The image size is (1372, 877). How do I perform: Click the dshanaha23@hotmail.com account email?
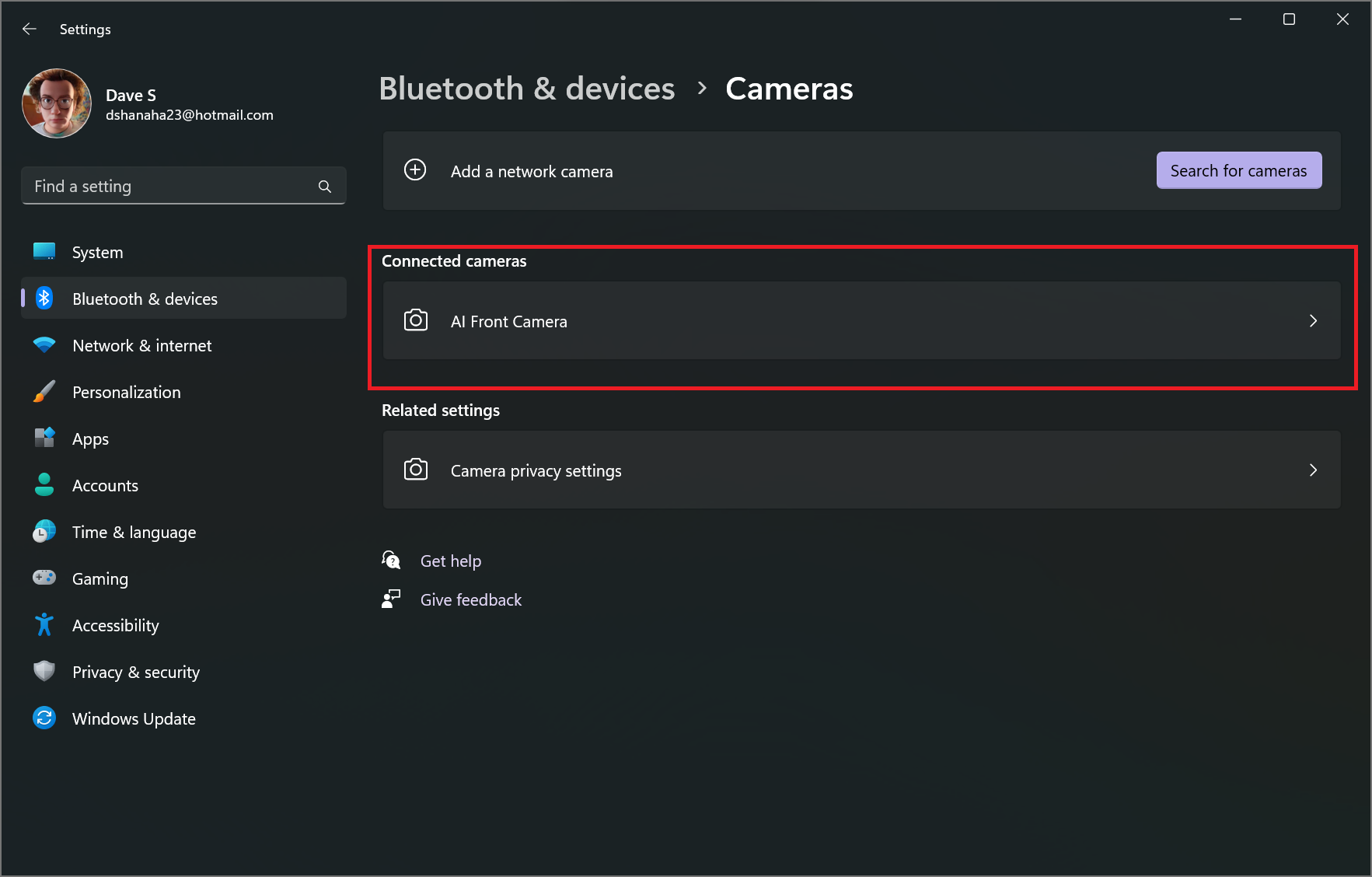190,115
